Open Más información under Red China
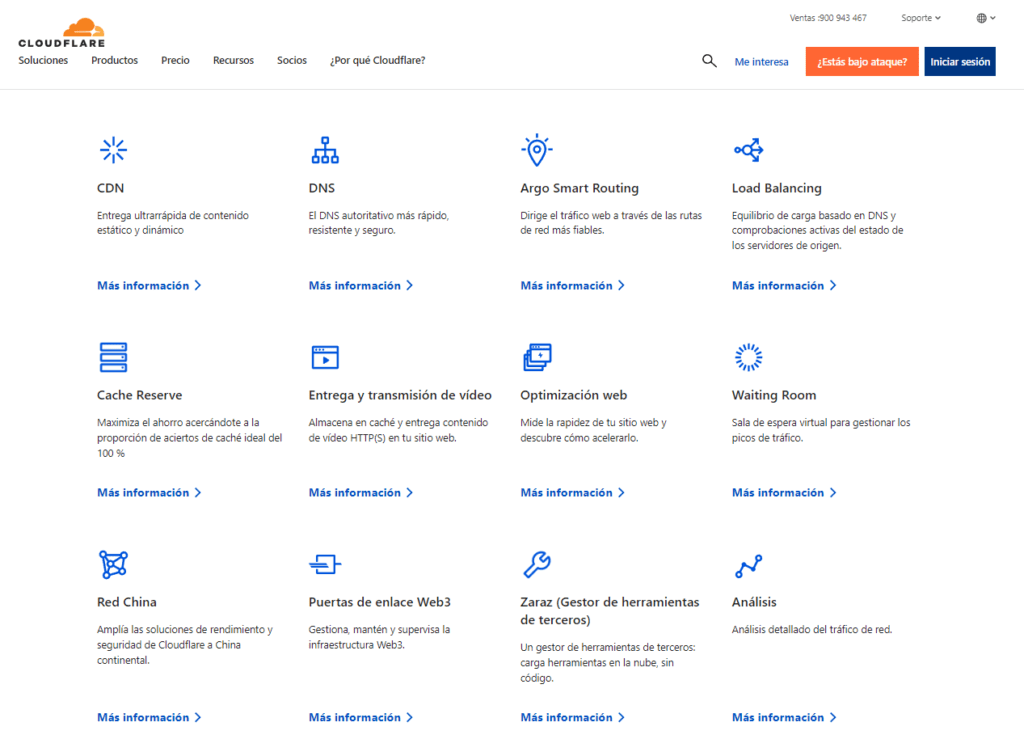 click(149, 717)
